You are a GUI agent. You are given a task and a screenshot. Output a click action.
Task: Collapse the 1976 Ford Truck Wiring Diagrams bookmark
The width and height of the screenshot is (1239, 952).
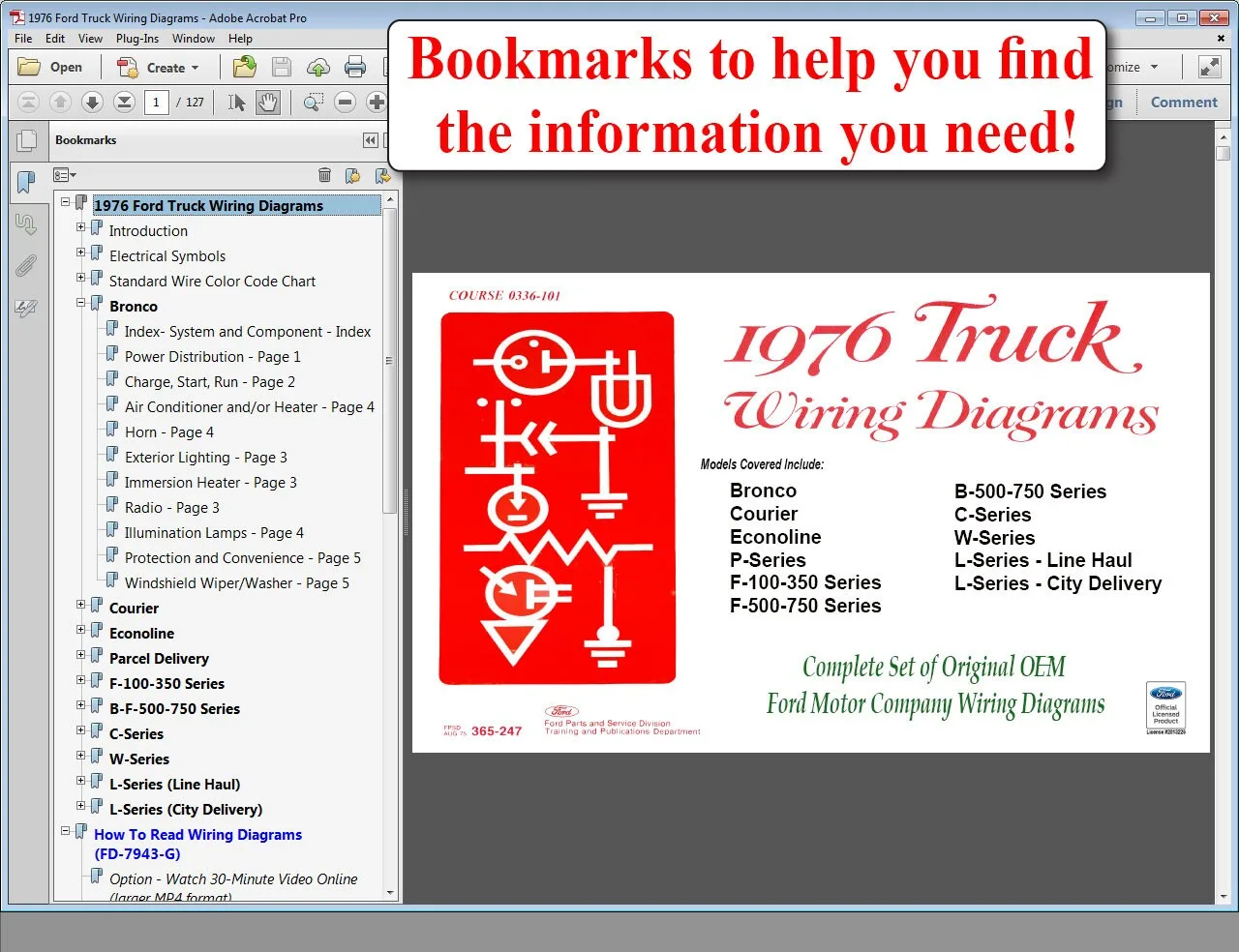pos(66,202)
